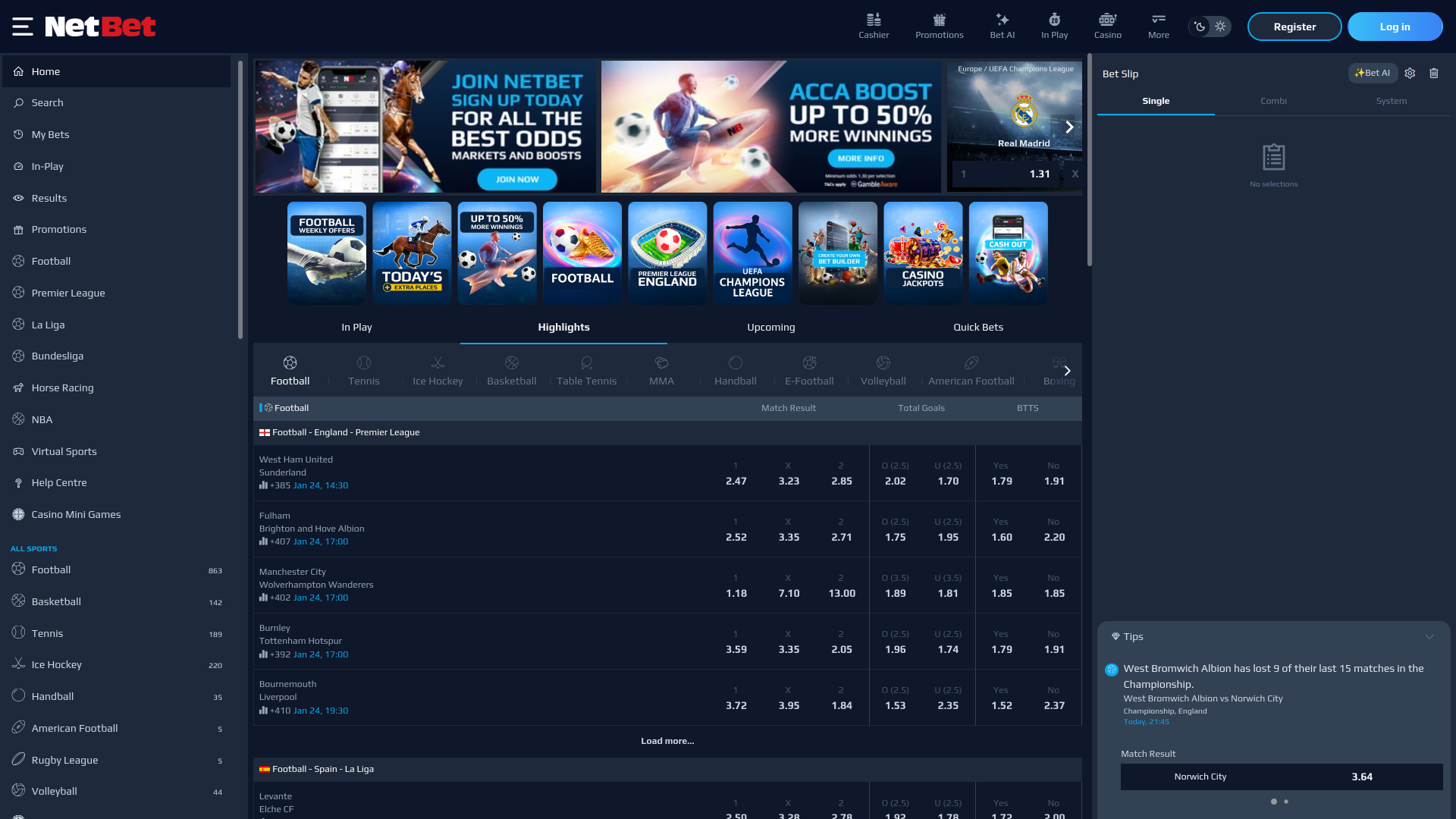1456x819 pixels.
Task: Open the Cashier section from top navigation
Action: click(874, 26)
